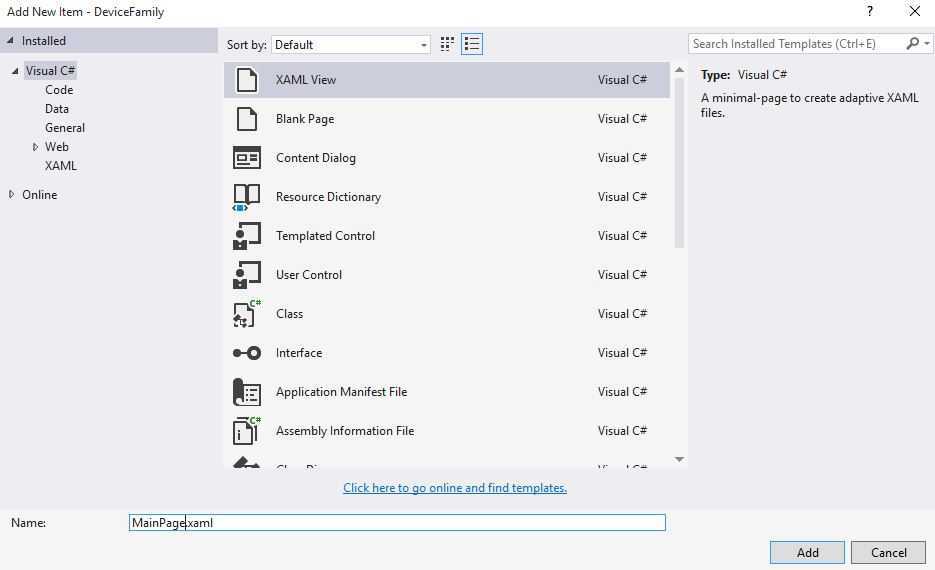The width and height of the screenshot is (935, 570).
Task: Expand the Online node
Action: coord(11,194)
